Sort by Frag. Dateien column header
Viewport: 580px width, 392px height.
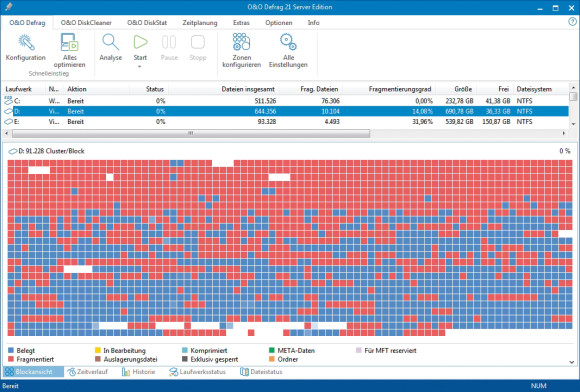pyautogui.click(x=319, y=89)
